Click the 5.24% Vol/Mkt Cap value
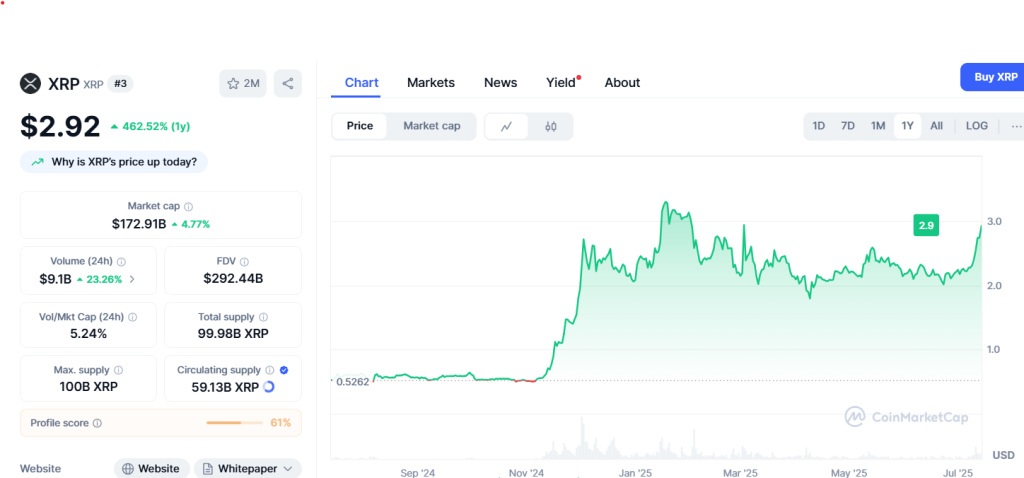The height and width of the screenshot is (478, 1024). 88,334
